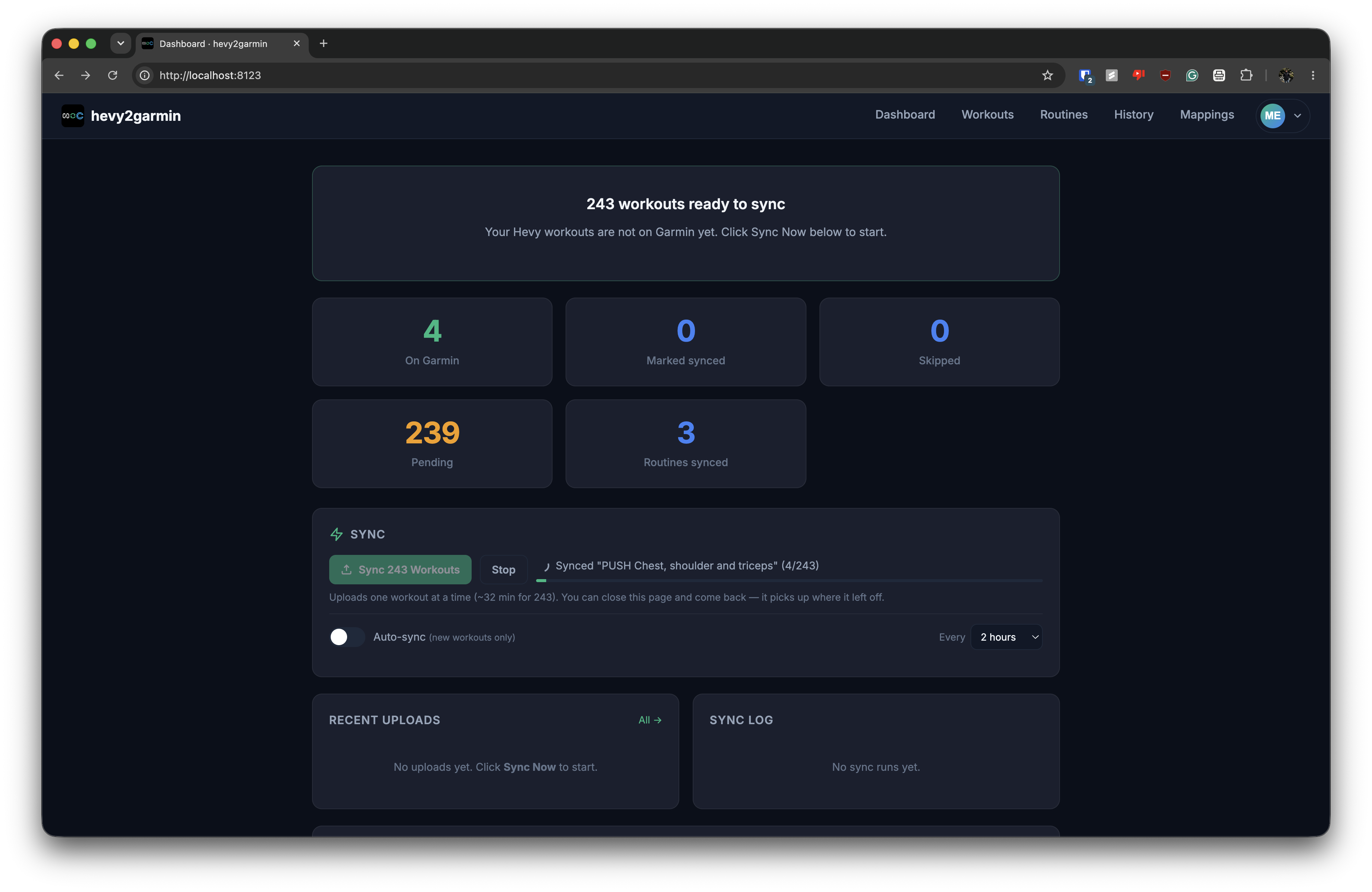Click the hevy2garmin logo icon
This screenshot has height=892, width=1372.
point(73,115)
